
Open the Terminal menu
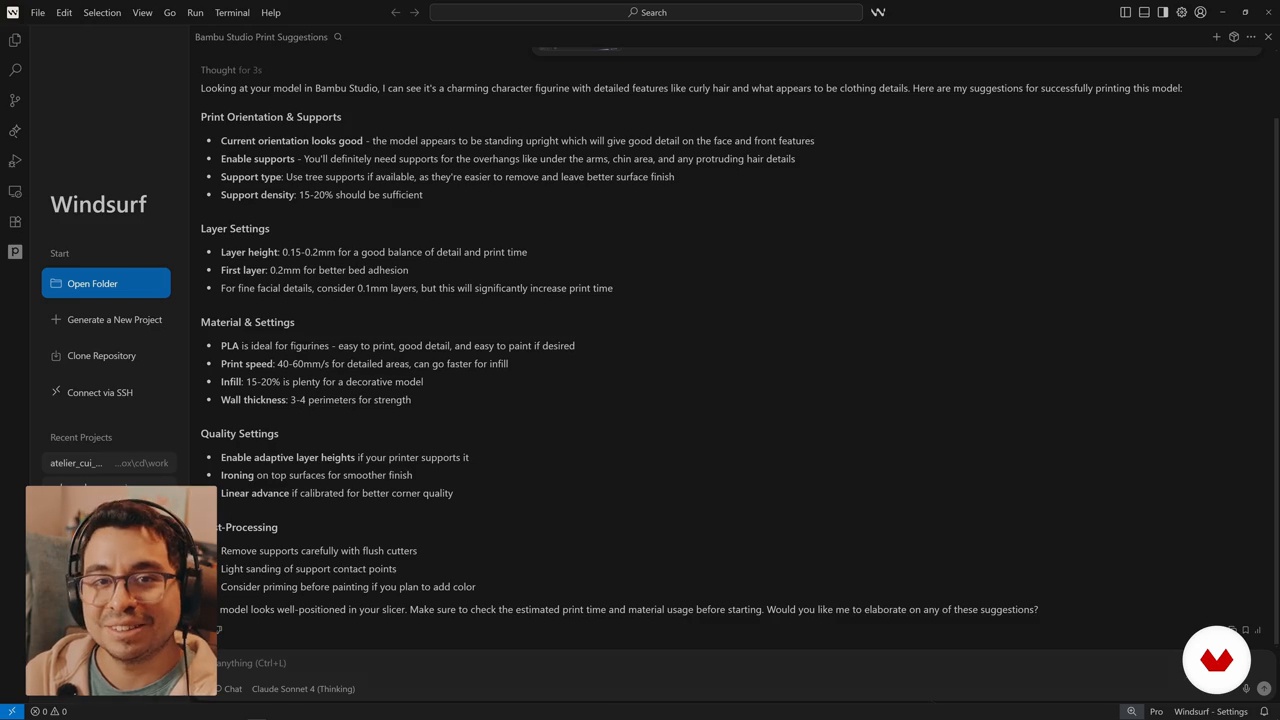[x=231, y=13]
